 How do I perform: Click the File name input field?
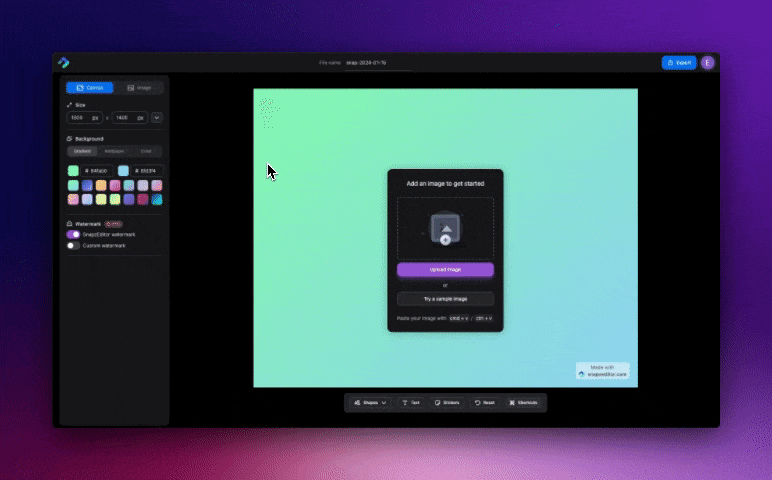click(378, 63)
